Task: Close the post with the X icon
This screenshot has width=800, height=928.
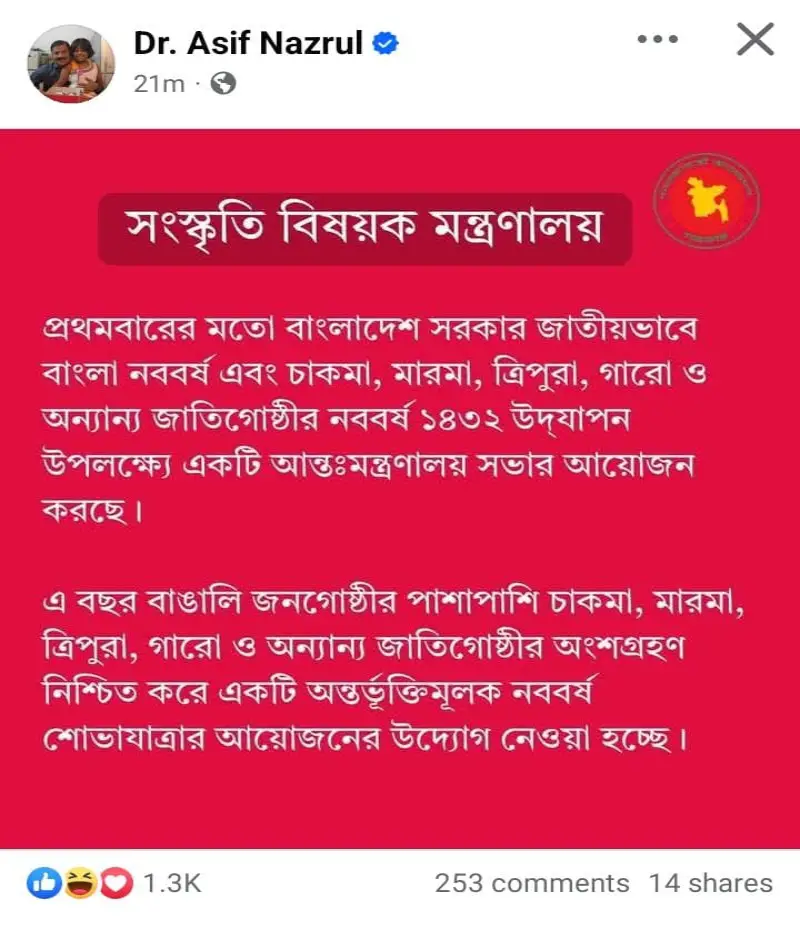Action: point(755,39)
